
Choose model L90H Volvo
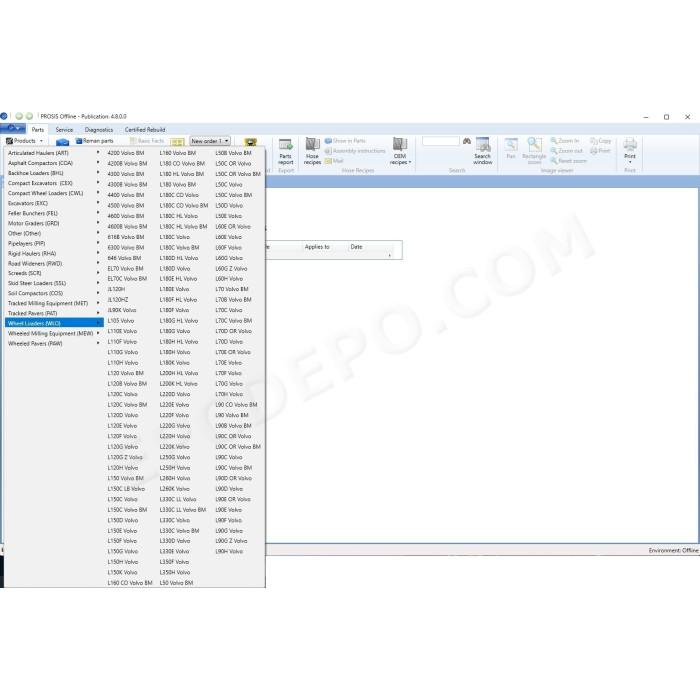point(229,551)
